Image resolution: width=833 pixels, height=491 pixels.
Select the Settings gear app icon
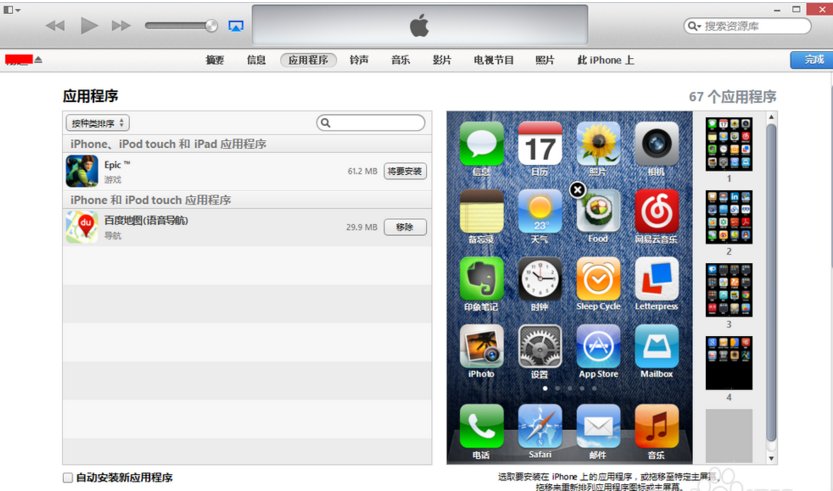[540, 346]
